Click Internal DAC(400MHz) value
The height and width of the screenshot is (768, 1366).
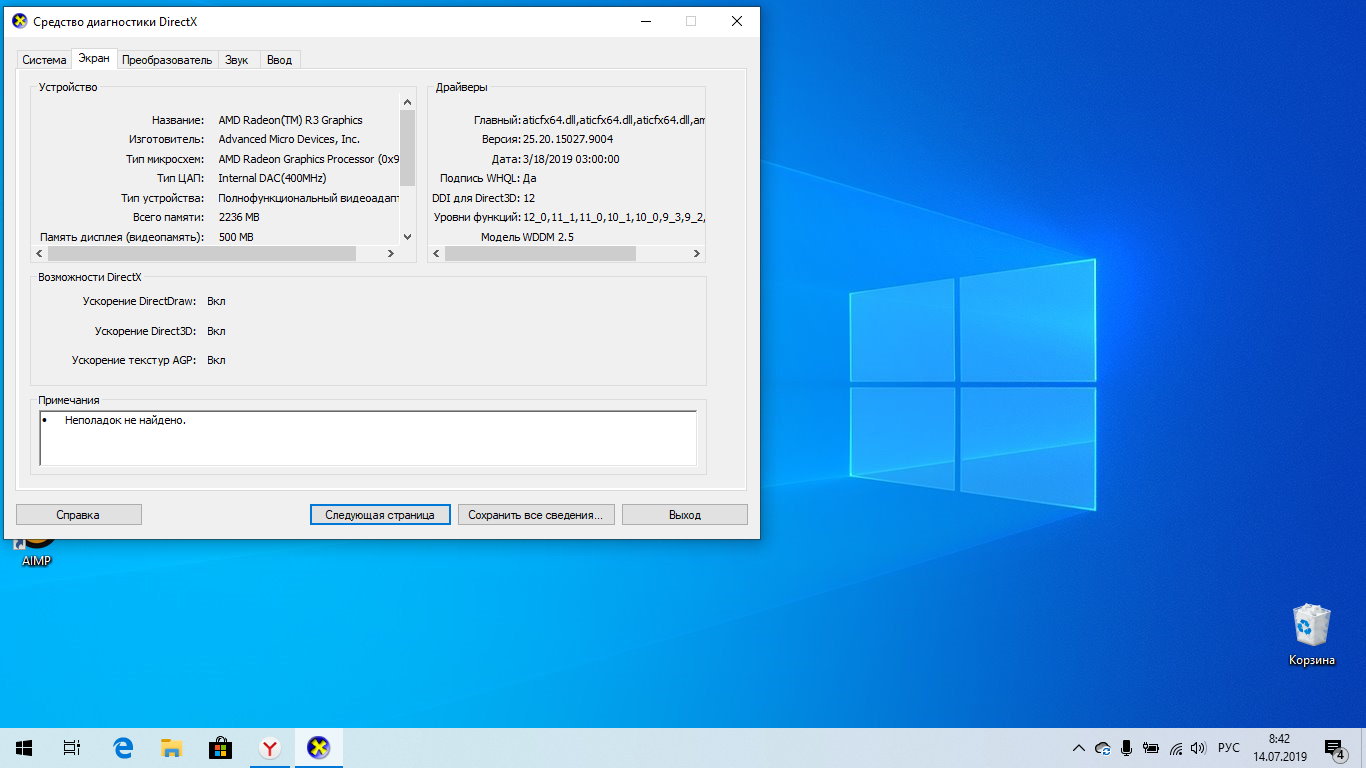[x=272, y=178]
